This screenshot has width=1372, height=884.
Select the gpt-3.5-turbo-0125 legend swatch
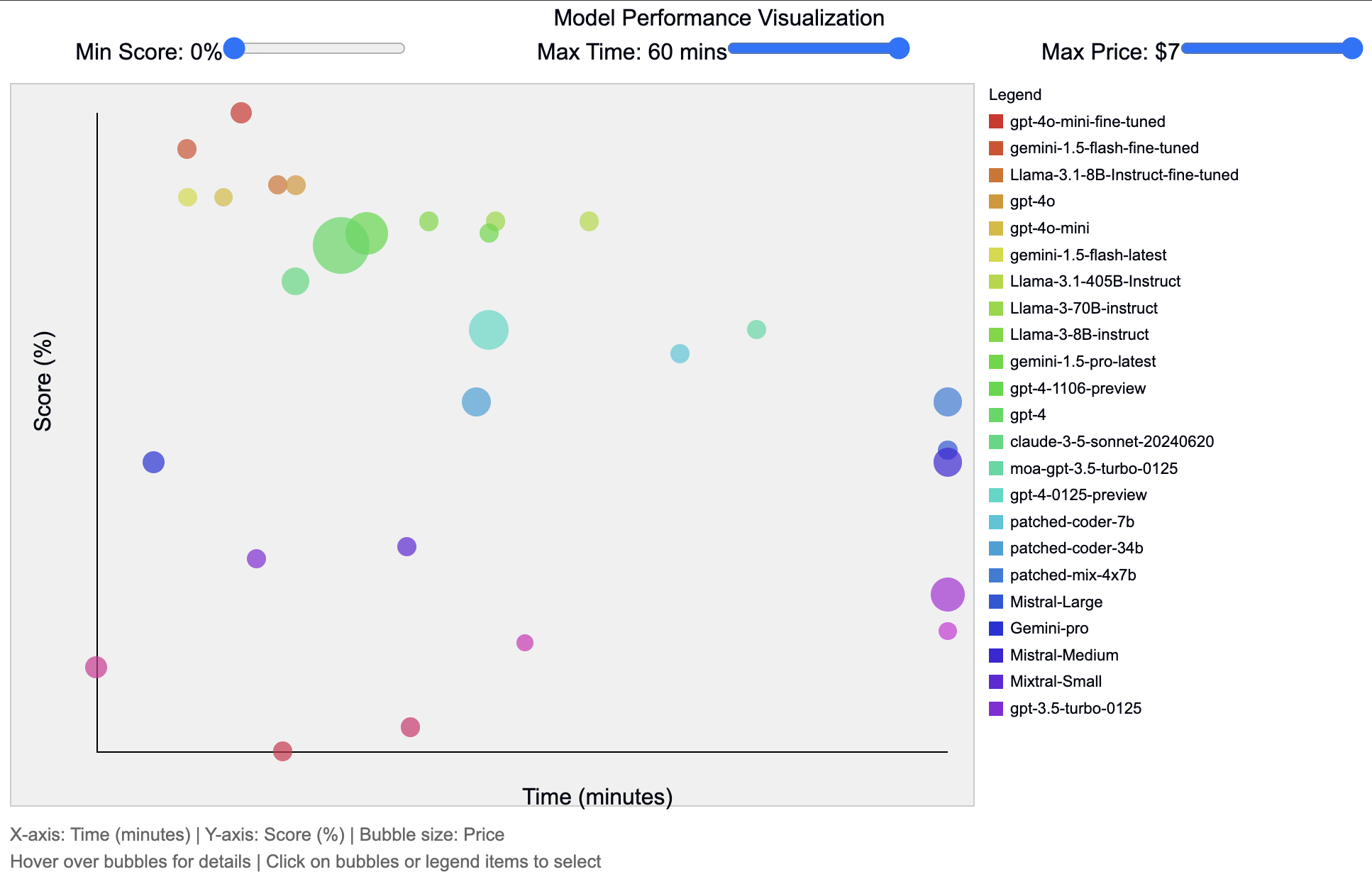995,708
